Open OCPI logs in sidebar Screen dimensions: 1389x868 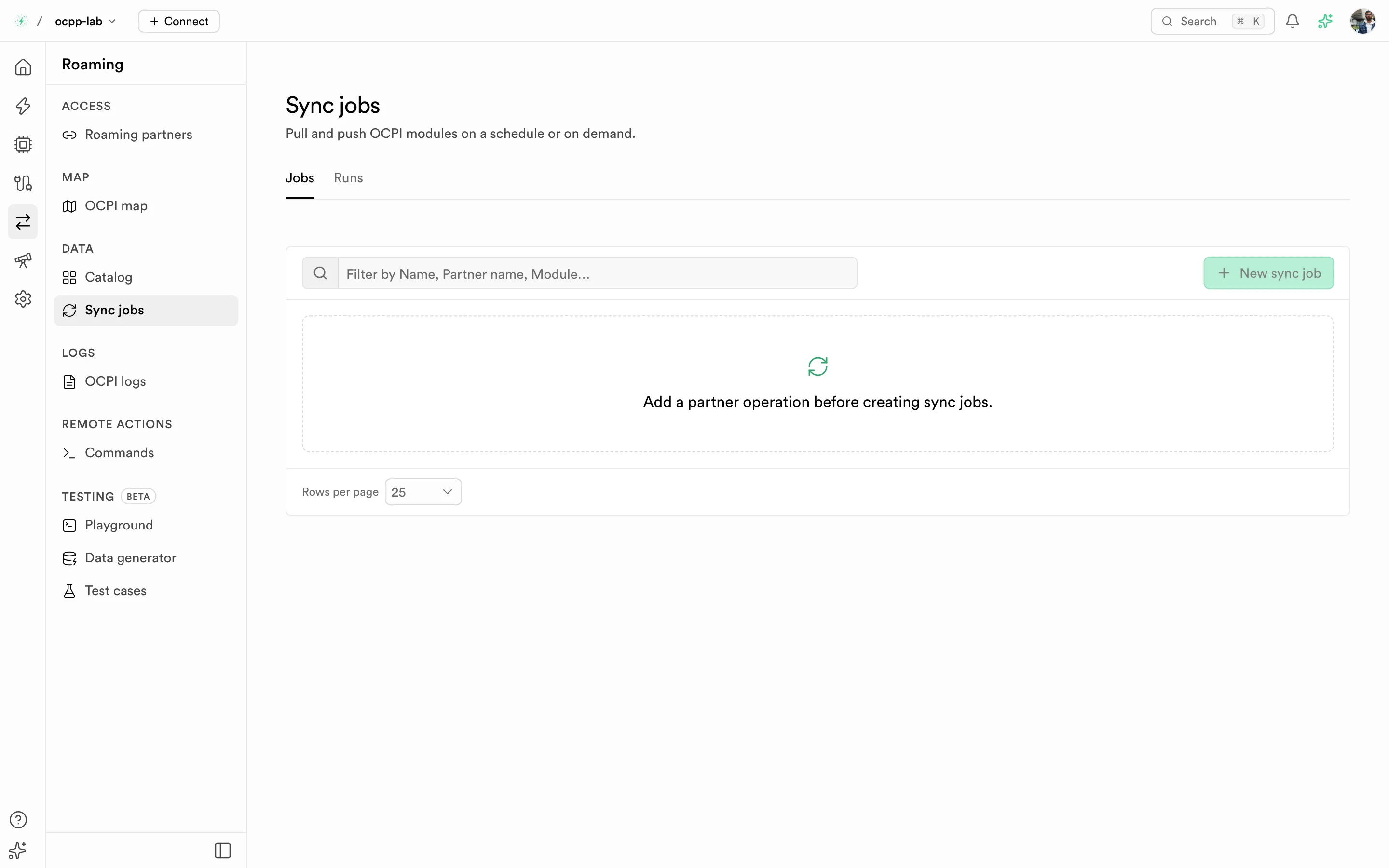[146, 382]
